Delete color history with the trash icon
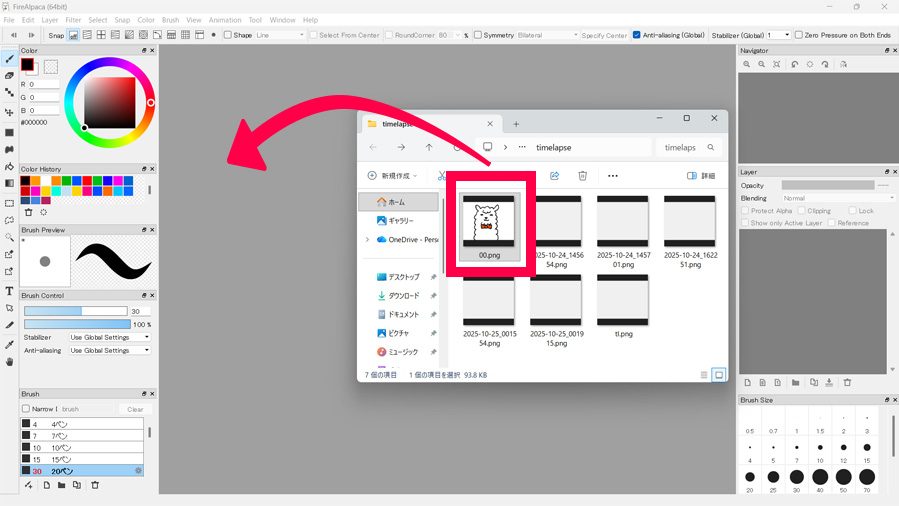The height and width of the screenshot is (506, 899). (28, 212)
